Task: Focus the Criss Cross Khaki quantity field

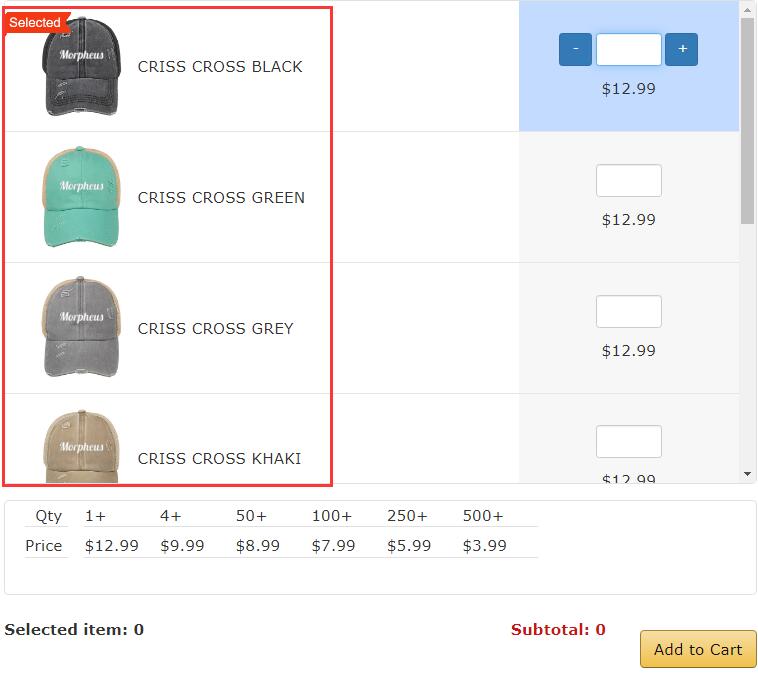Action: (628, 441)
